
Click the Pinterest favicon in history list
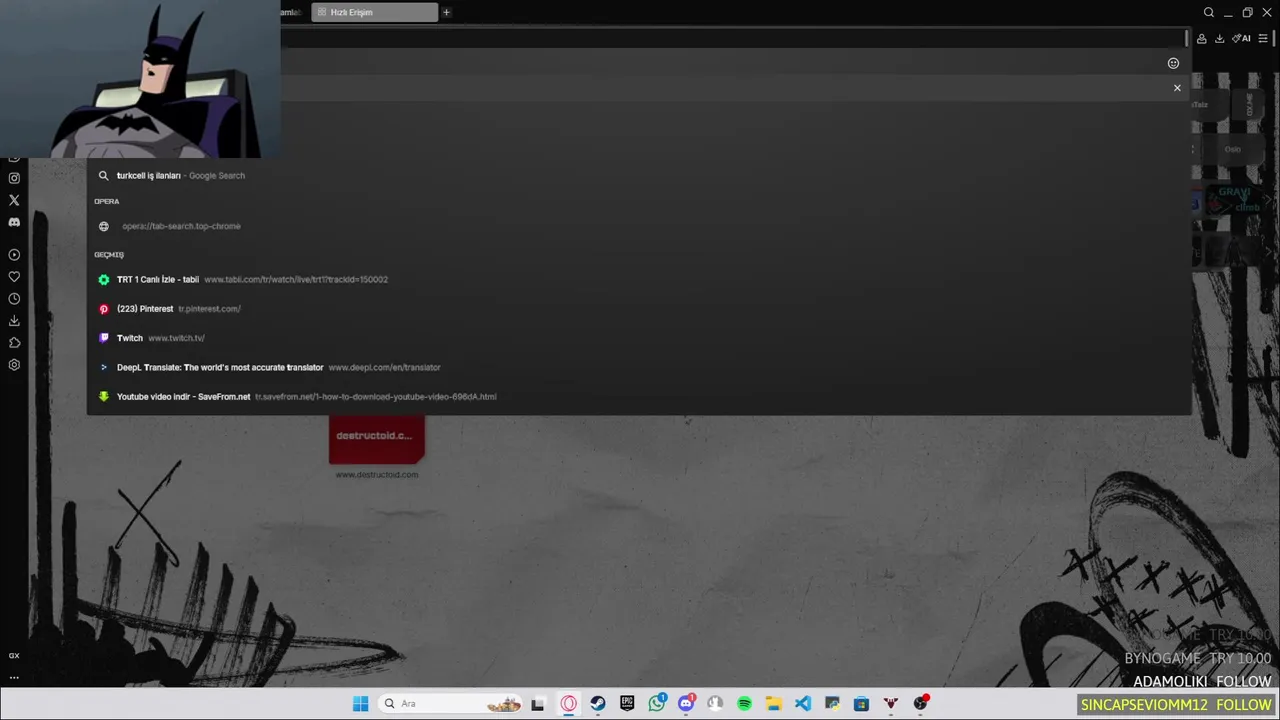point(103,309)
